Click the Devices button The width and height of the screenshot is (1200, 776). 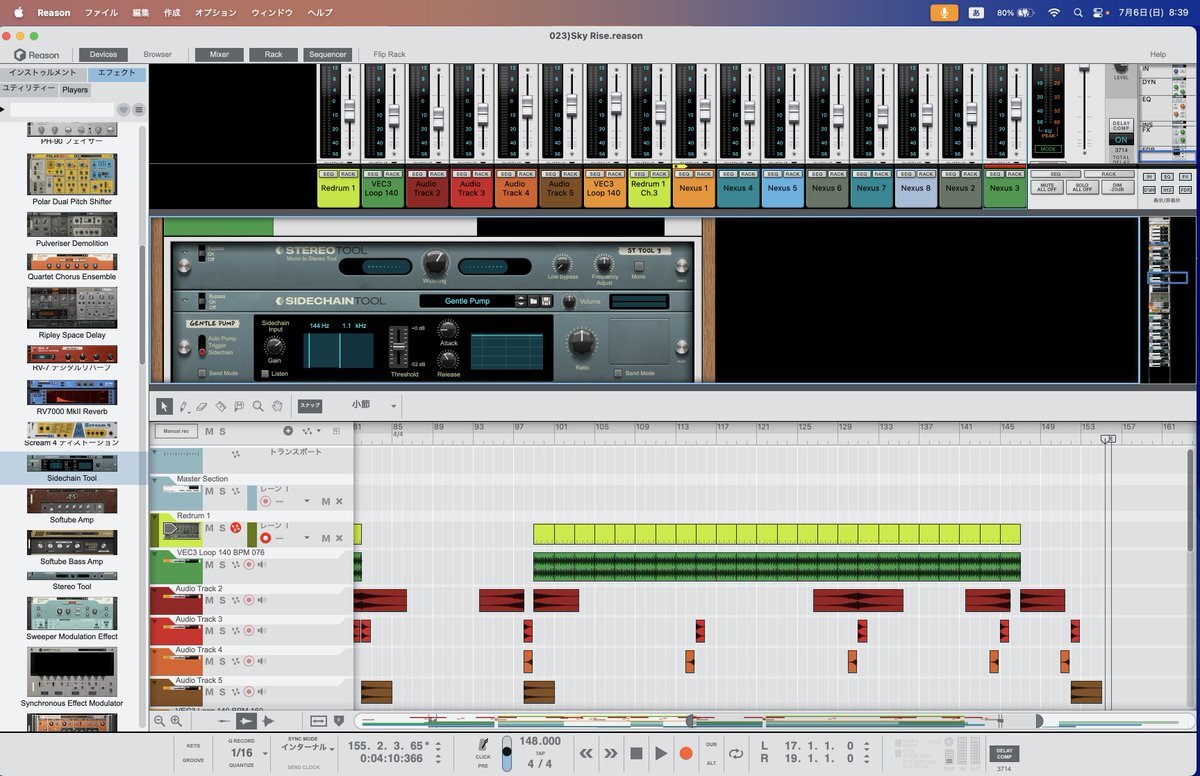click(x=103, y=54)
